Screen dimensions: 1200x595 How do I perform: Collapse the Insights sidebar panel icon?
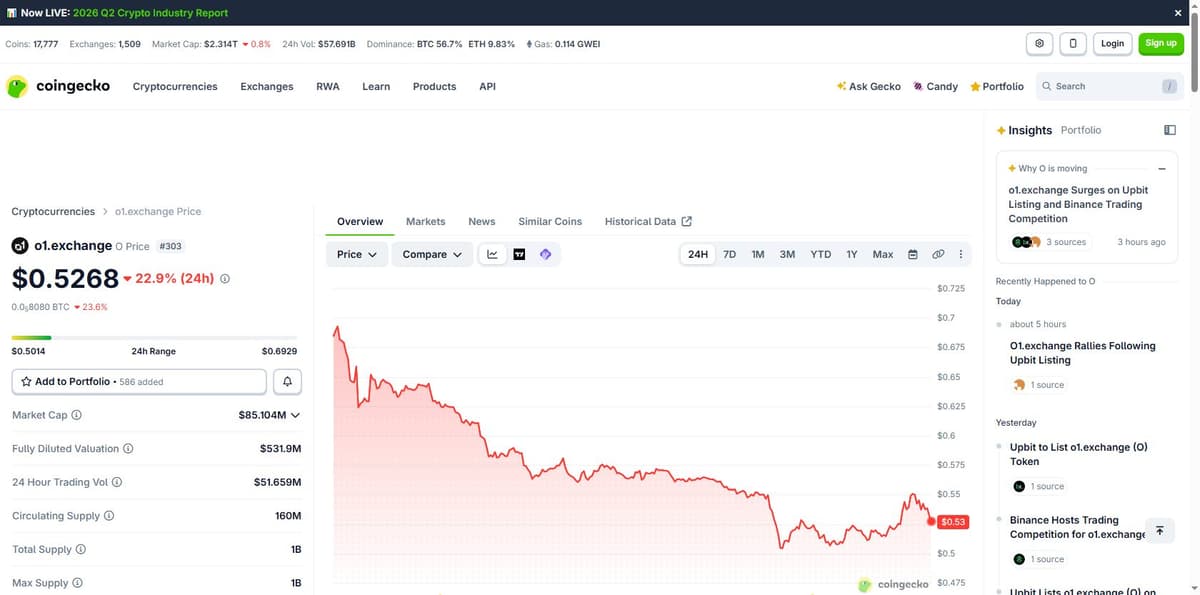(1170, 130)
